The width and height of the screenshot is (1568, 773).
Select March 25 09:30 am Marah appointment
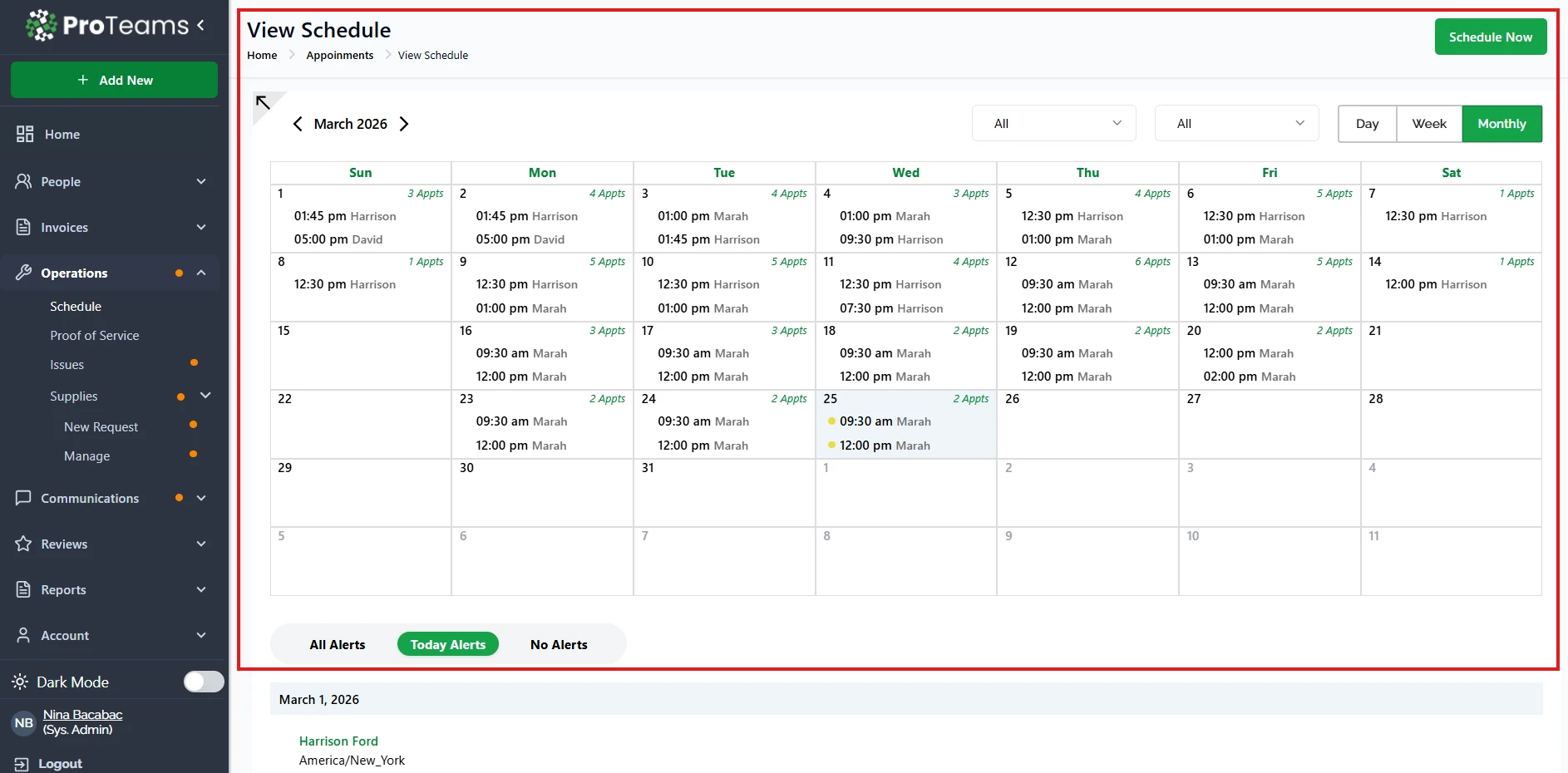pyautogui.click(x=885, y=421)
